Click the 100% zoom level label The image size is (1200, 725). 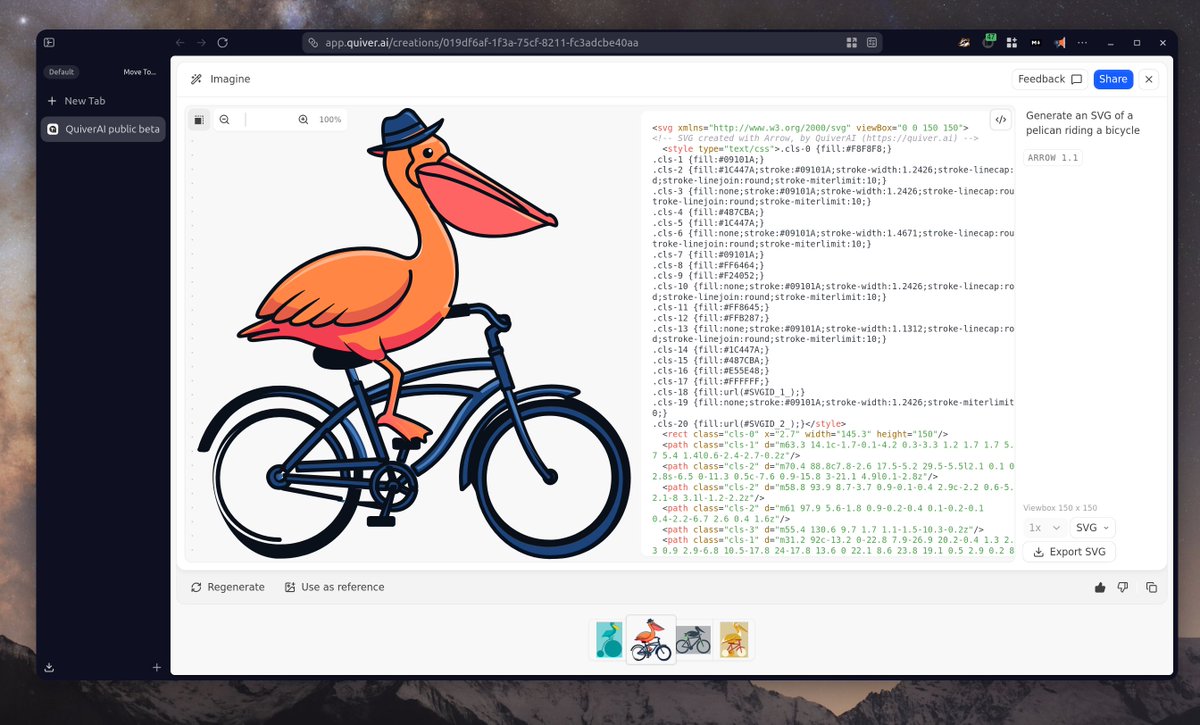tap(330, 120)
